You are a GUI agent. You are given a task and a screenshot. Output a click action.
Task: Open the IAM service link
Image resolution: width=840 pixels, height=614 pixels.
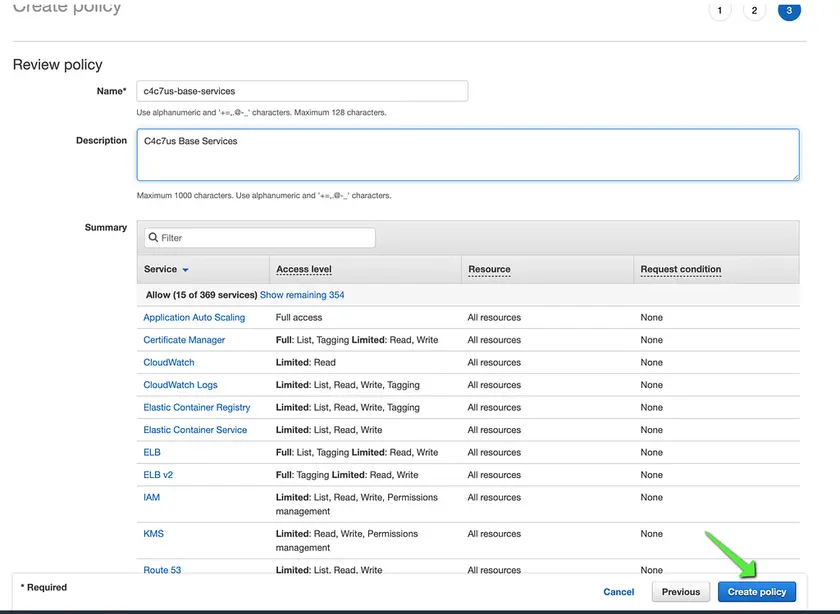point(152,497)
